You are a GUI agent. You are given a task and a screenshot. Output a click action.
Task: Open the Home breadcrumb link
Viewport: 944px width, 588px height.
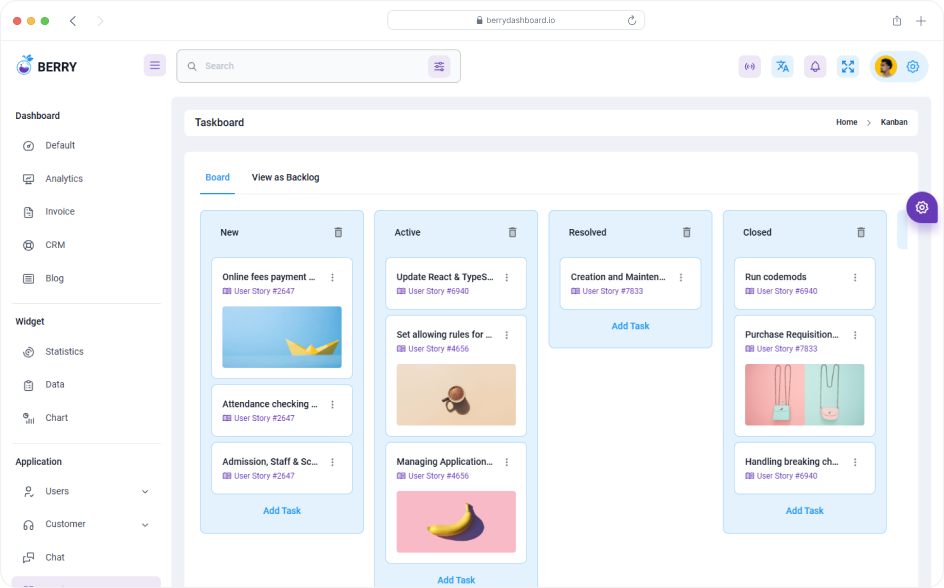coord(846,122)
